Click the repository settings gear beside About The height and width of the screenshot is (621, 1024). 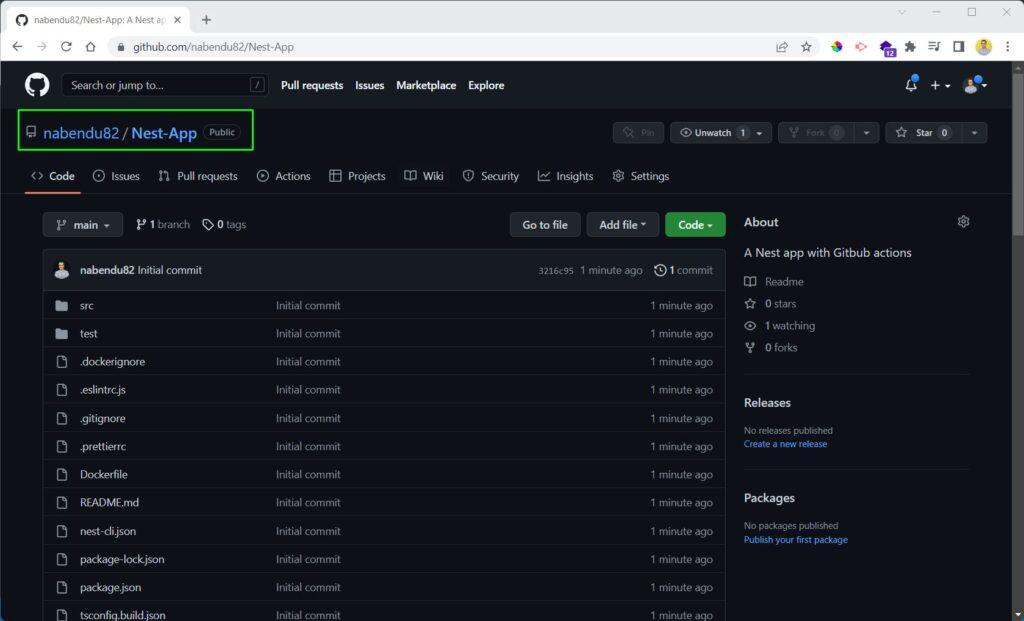[963, 222]
